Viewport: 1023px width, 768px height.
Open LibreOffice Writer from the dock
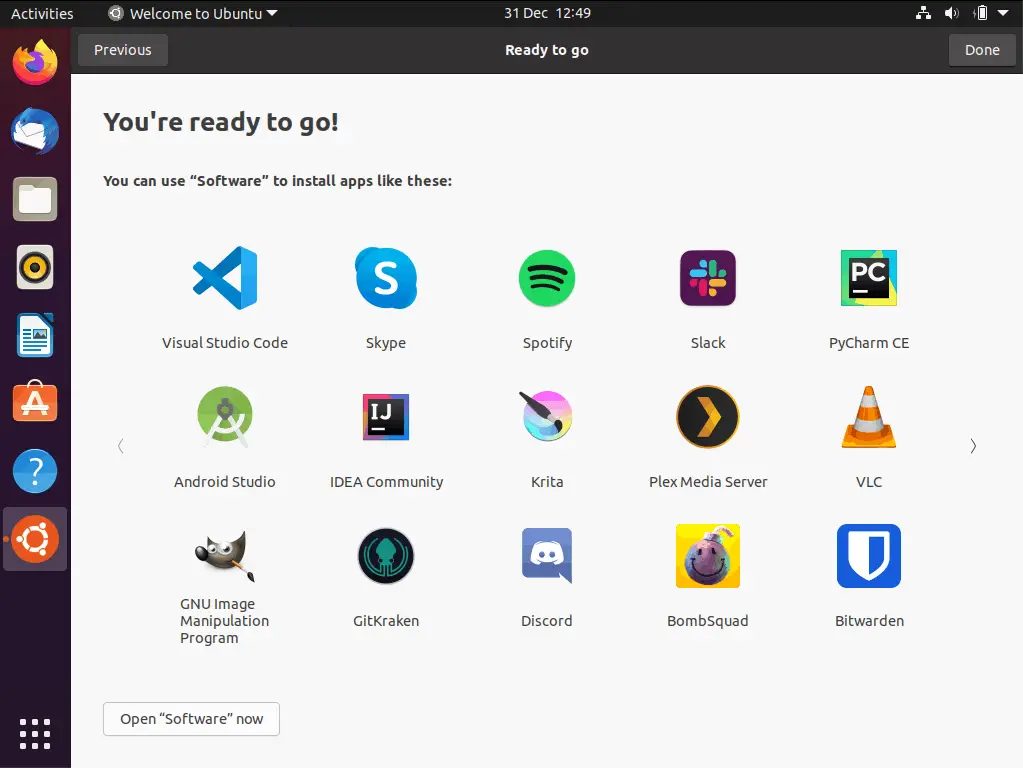click(x=35, y=335)
